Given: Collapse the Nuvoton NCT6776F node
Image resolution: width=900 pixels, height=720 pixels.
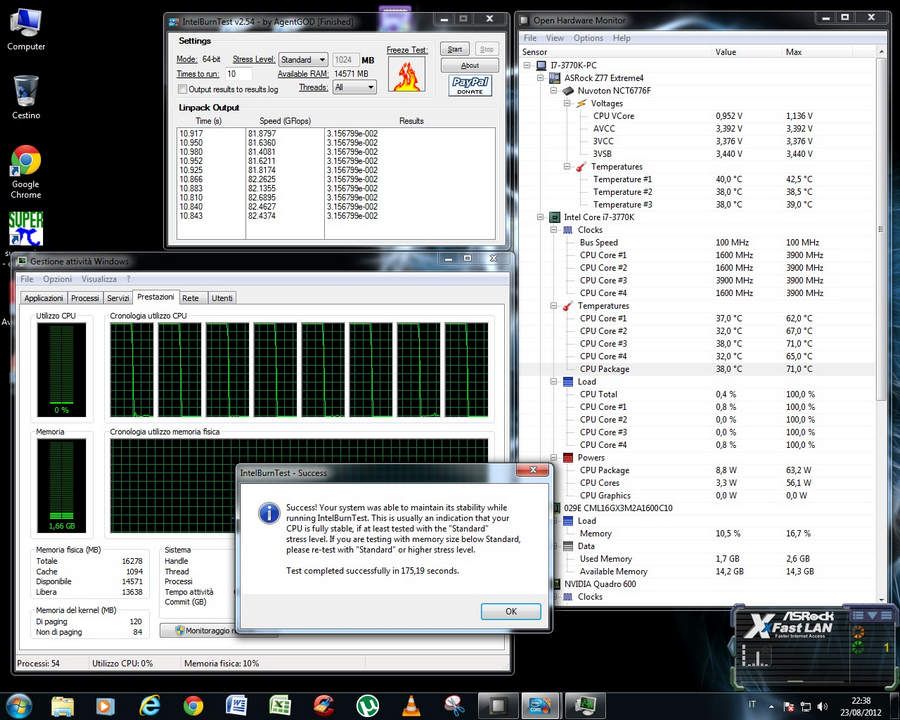Looking at the screenshot, I should point(553,91).
